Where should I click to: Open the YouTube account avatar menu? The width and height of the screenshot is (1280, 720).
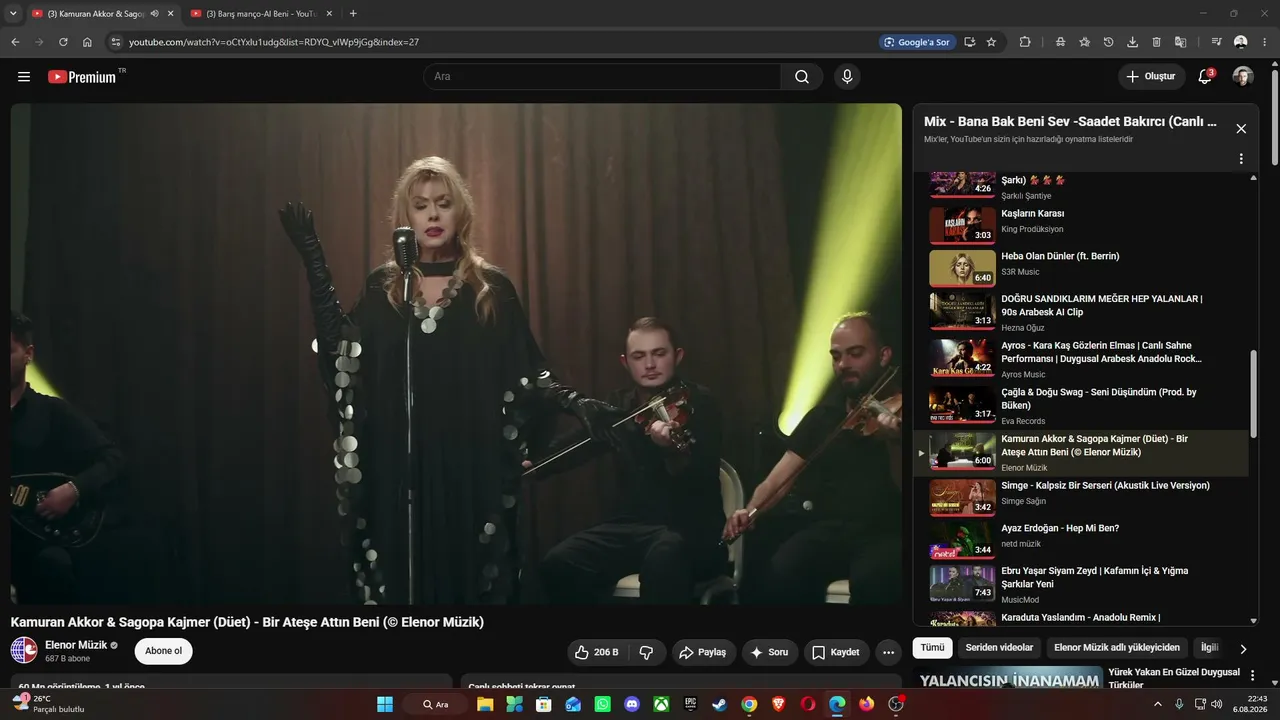coord(1243,77)
